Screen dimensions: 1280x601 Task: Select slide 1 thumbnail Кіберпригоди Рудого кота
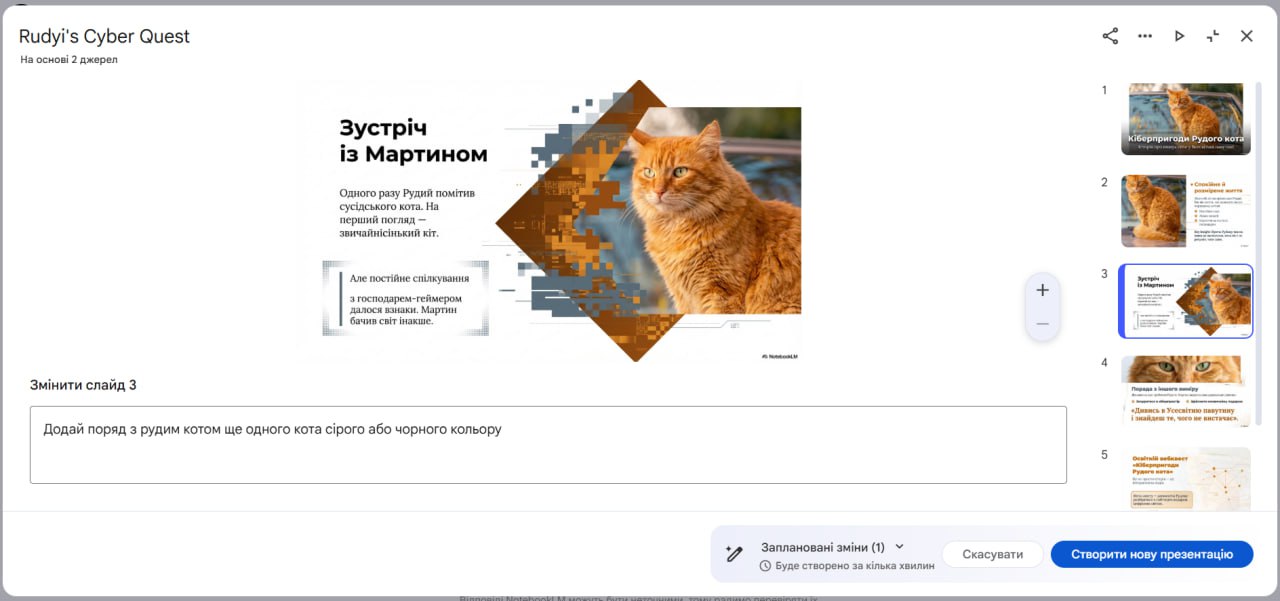click(1185, 119)
